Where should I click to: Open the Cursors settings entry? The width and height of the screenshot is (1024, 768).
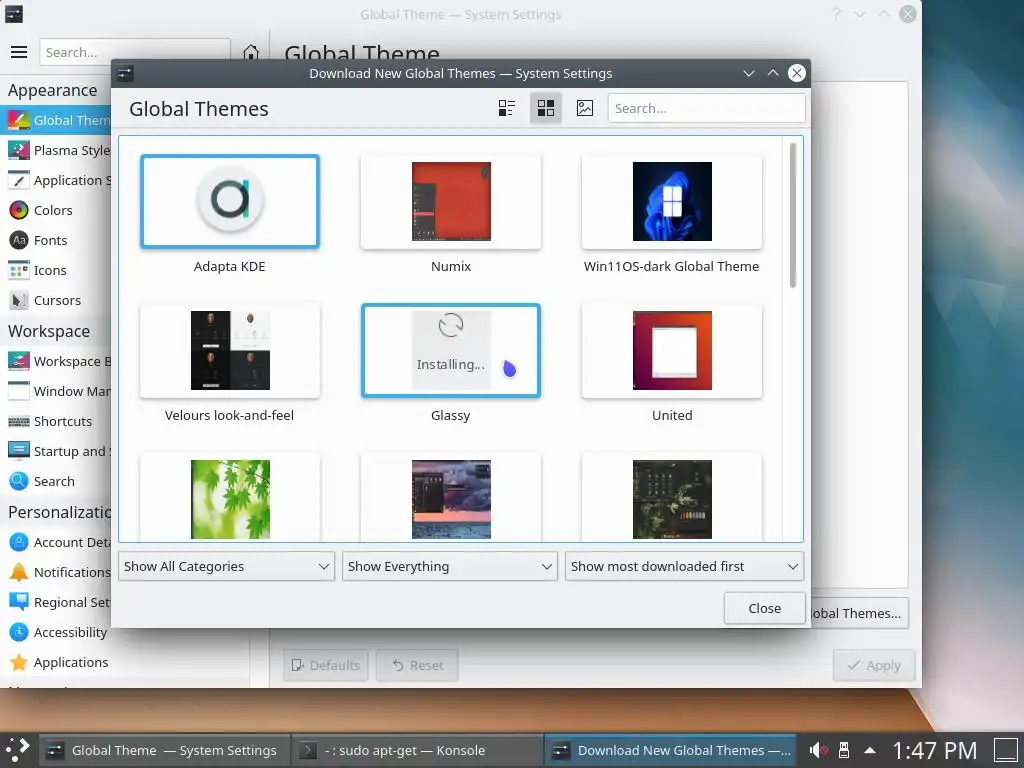click(56, 300)
